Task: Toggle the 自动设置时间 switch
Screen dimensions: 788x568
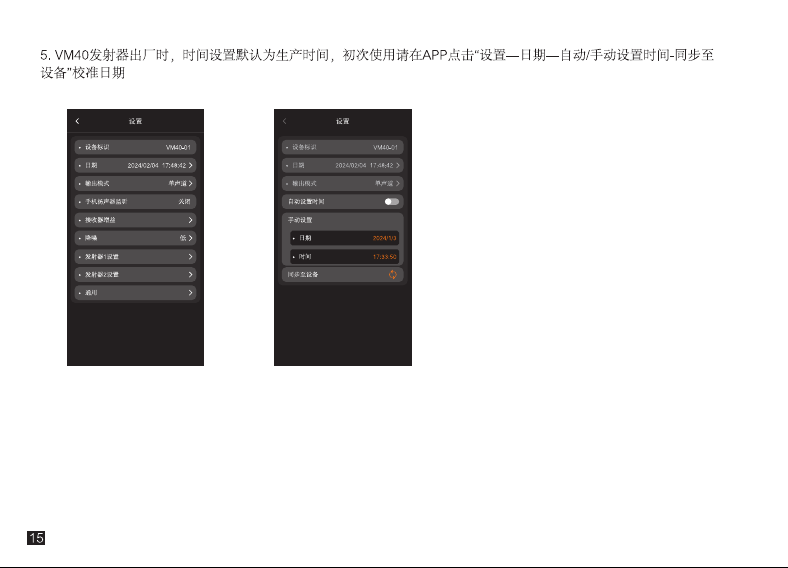Action: click(392, 202)
